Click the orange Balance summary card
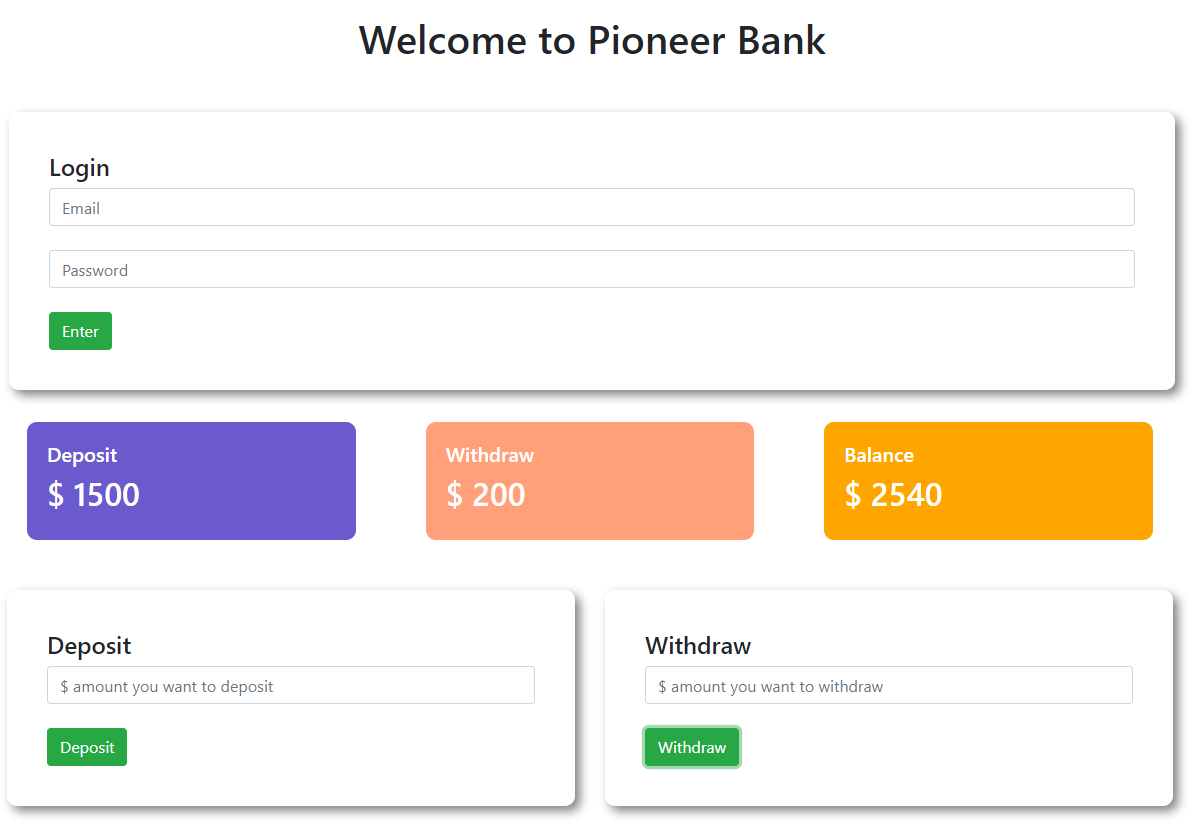This screenshot has width=1198, height=832. point(988,481)
